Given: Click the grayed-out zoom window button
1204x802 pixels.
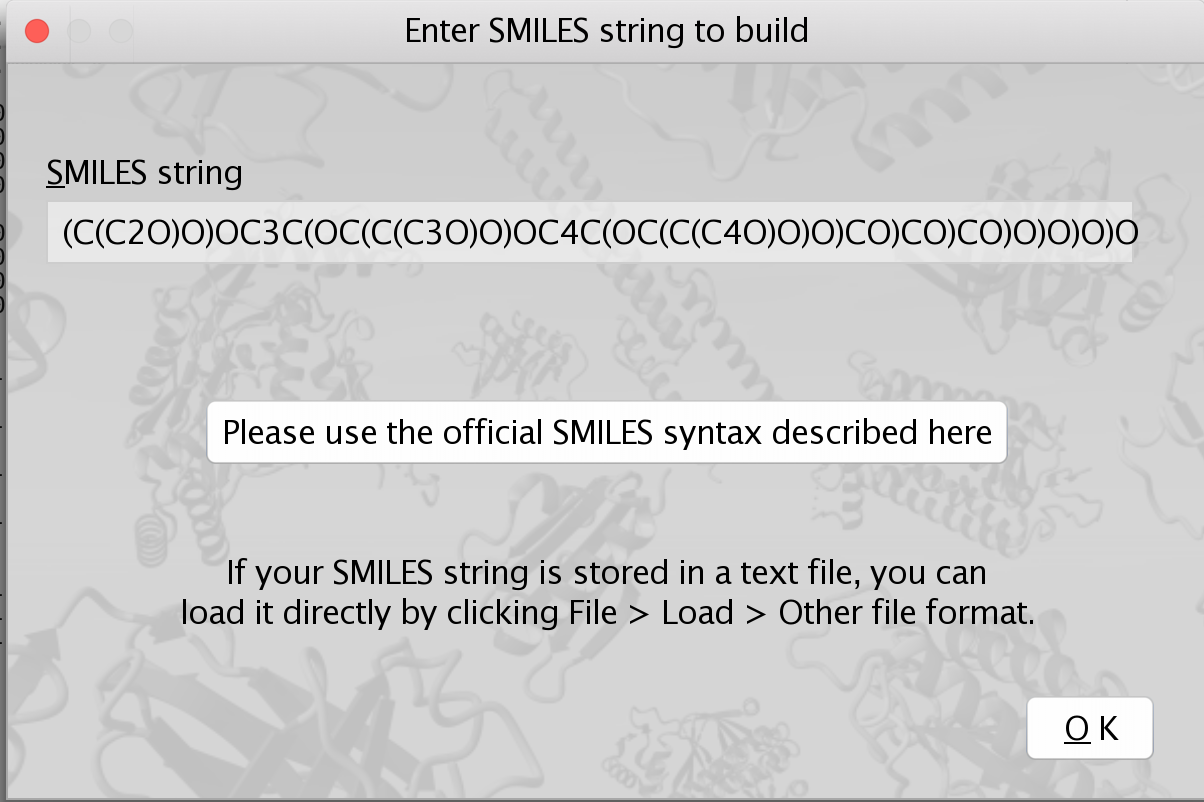Looking at the screenshot, I should click(x=121, y=31).
